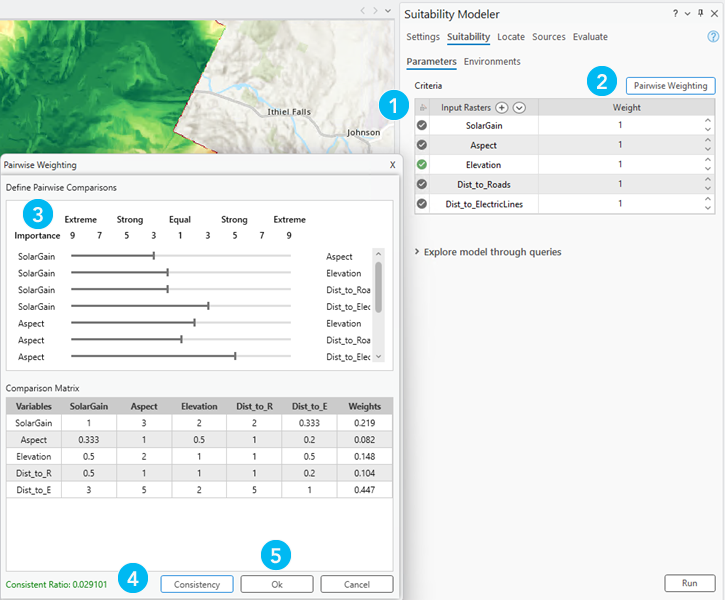Switch to the Evaluate tab
The width and height of the screenshot is (725, 600).
click(x=590, y=37)
